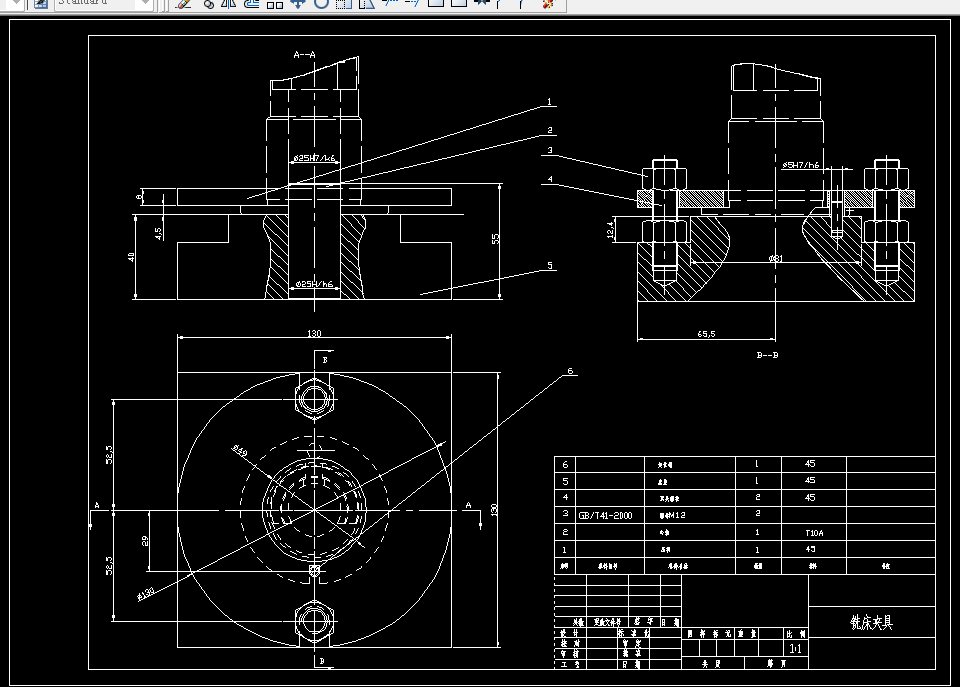Viewport: 960px width, 687px height.
Task: Select the ø25H/h6 fit dimension
Action: coord(314,284)
